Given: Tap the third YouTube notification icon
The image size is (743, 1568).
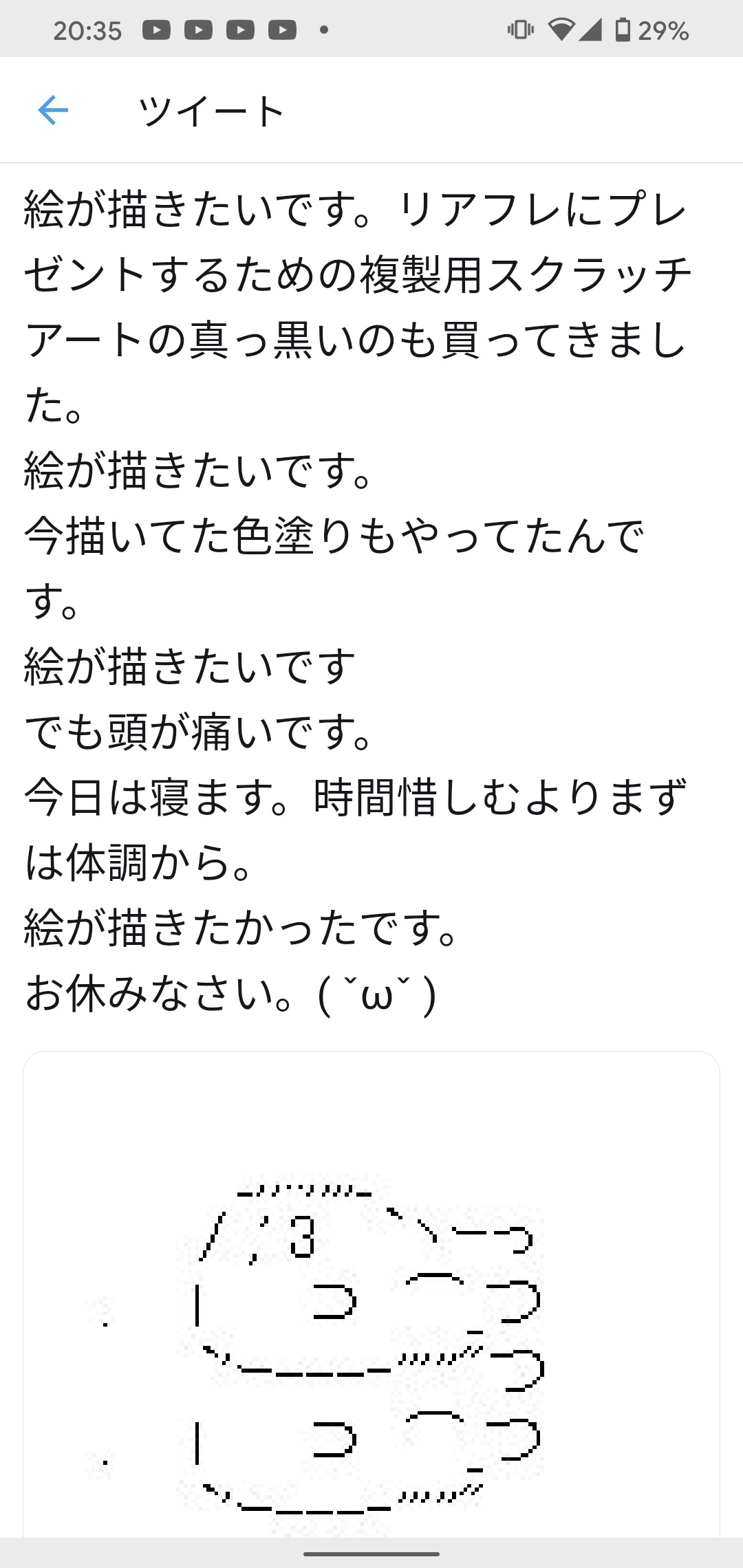Looking at the screenshot, I should click(240, 30).
